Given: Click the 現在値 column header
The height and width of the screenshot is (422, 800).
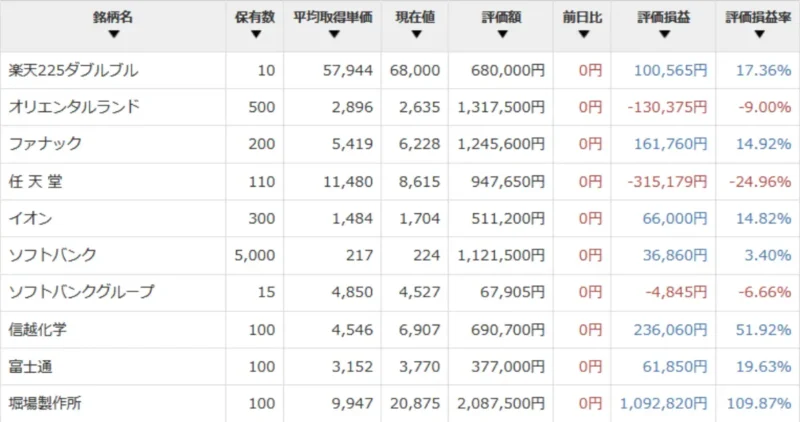Looking at the screenshot, I should (415, 18).
